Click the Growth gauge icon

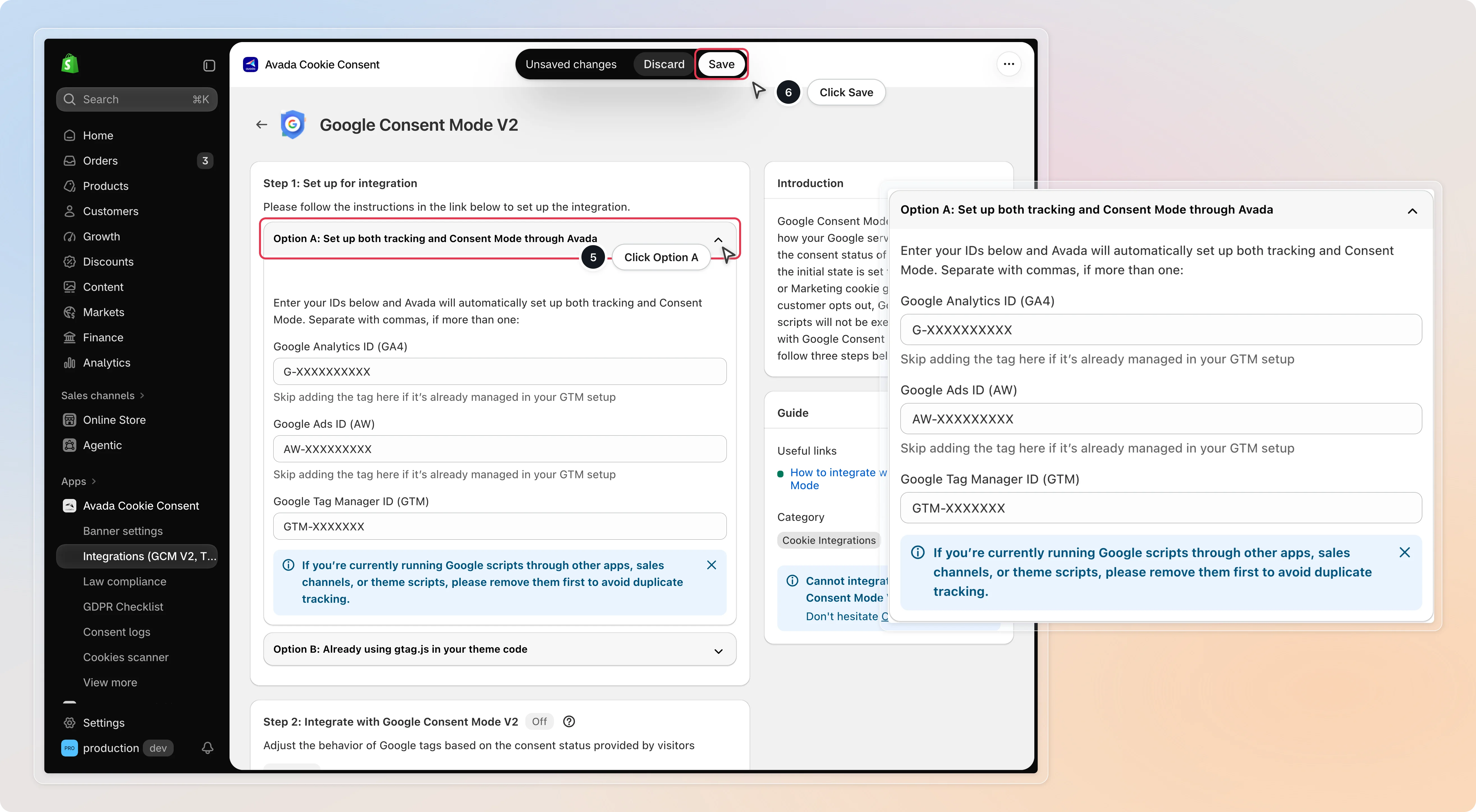pos(69,236)
